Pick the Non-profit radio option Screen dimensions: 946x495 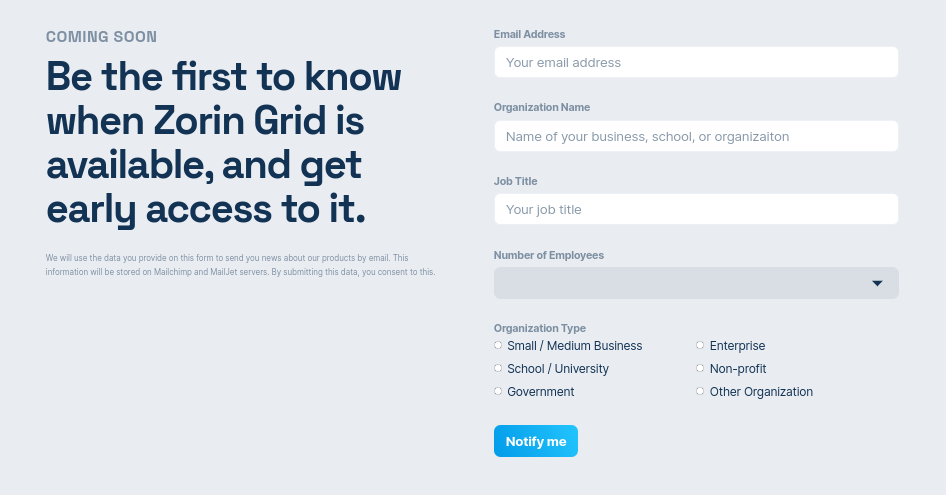[x=701, y=368]
